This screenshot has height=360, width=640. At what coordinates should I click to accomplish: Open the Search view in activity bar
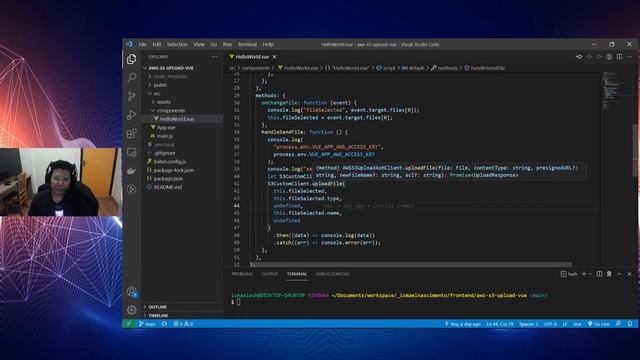click(x=131, y=77)
